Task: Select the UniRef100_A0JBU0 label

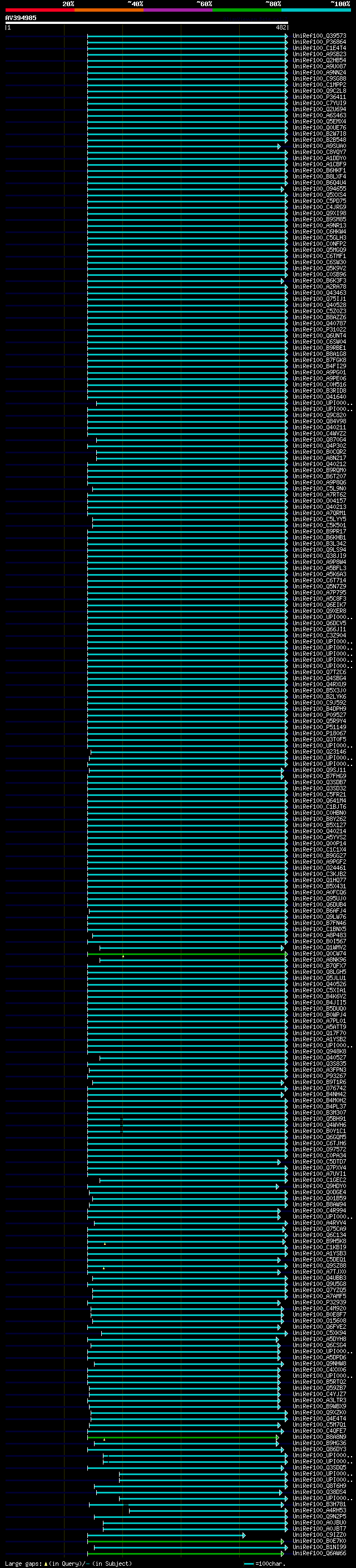Action: [x=319, y=1522]
